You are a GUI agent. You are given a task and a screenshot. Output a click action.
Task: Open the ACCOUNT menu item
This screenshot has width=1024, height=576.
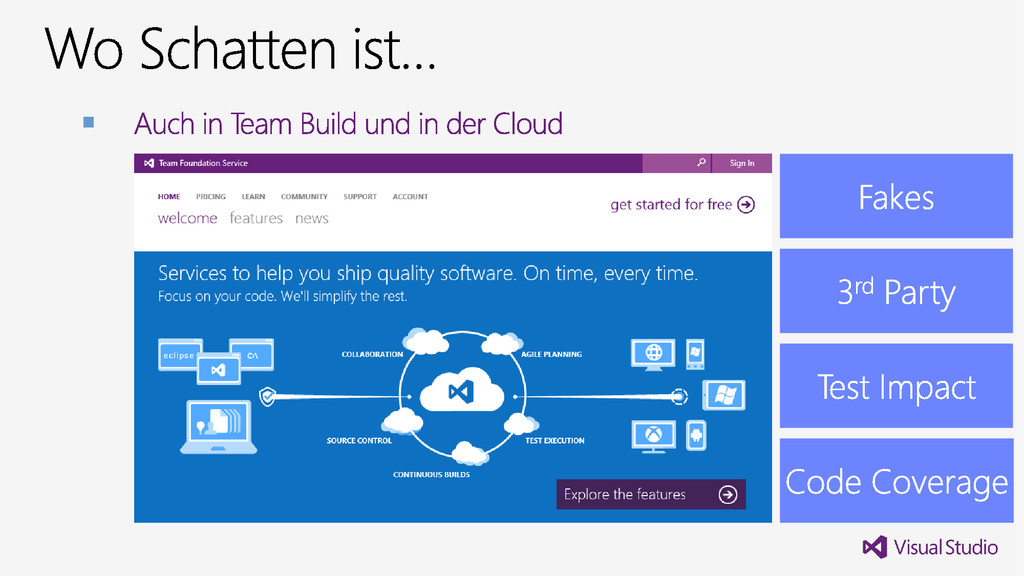point(410,197)
